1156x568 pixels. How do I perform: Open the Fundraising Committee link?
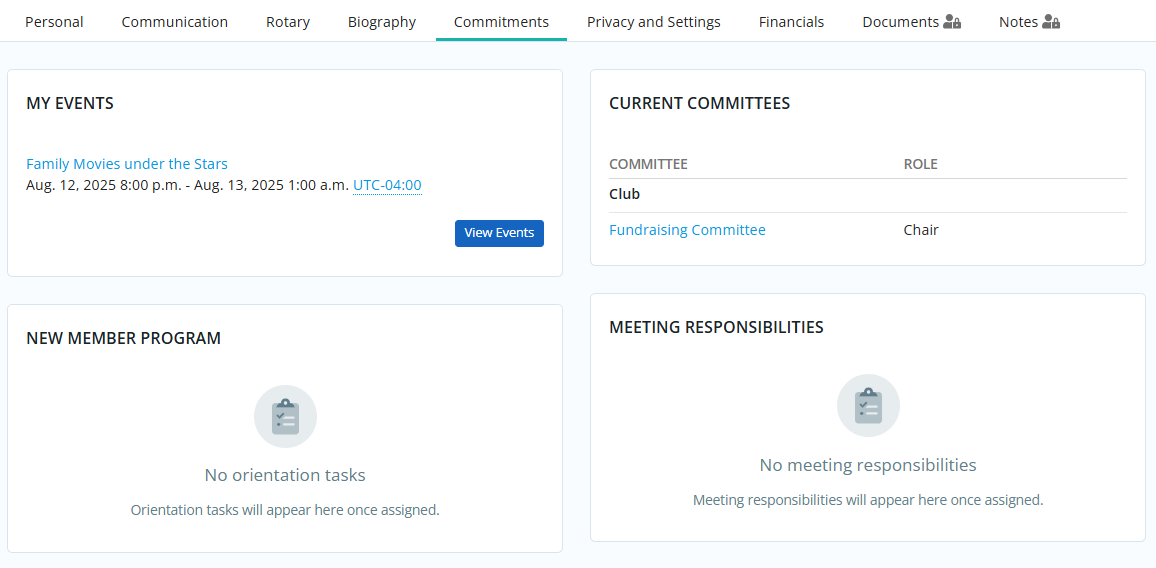point(687,230)
